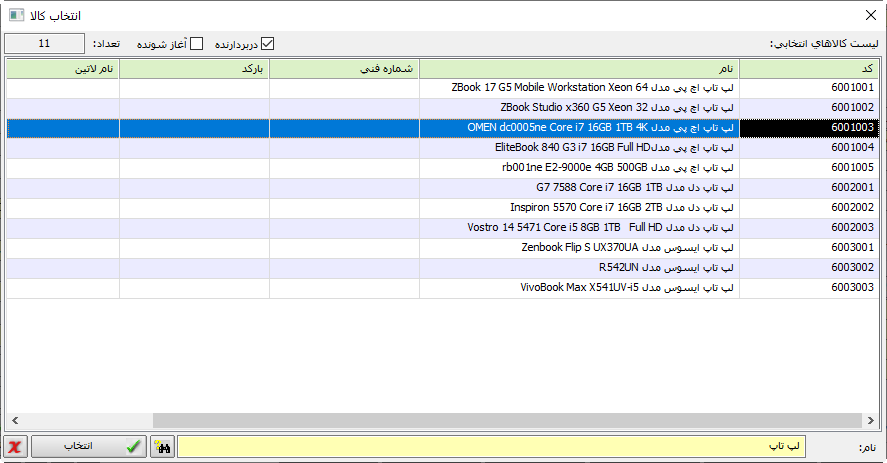Click the نام لاتین column header
The height and width of the screenshot is (463, 887).
click(63, 69)
